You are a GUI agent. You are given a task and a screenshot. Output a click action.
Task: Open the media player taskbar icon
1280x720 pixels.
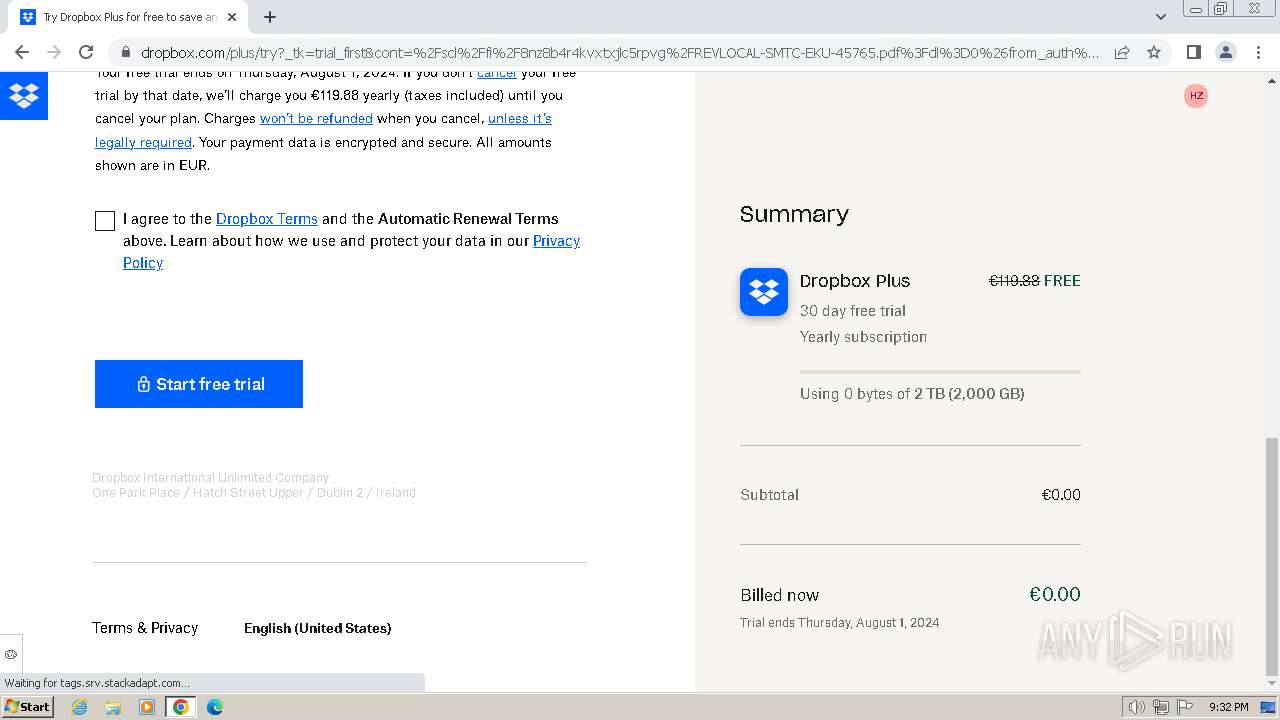(147, 707)
